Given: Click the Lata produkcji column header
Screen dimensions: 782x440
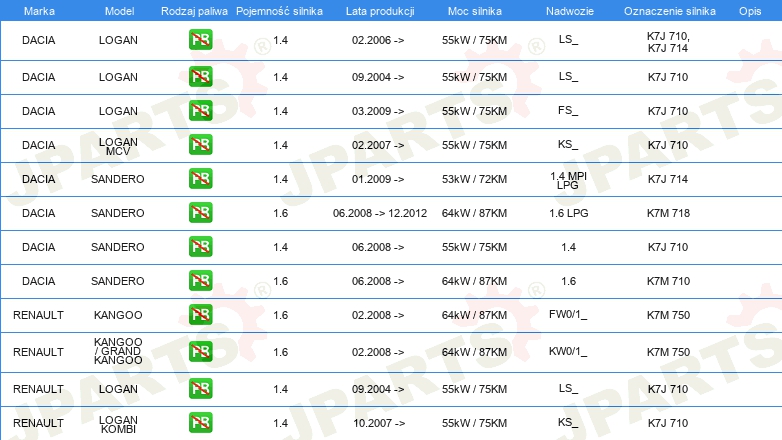Looking at the screenshot, I should point(380,11).
